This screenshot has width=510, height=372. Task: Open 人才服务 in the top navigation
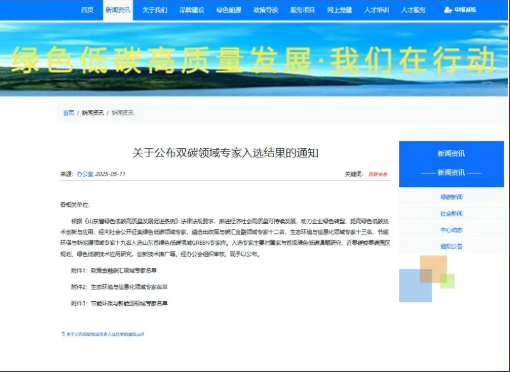coord(413,10)
